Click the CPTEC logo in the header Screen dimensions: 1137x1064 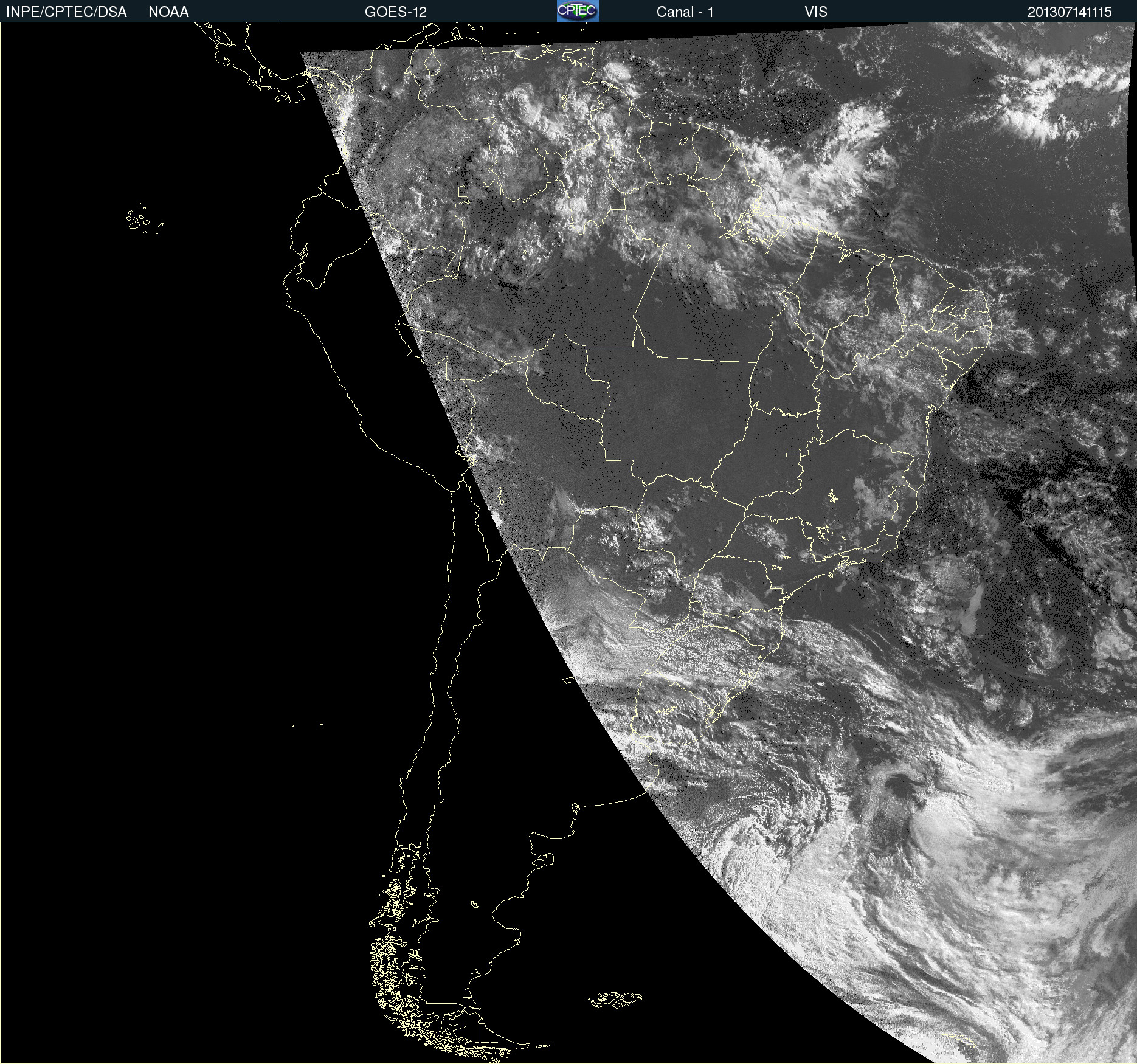[x=578, y=11]
